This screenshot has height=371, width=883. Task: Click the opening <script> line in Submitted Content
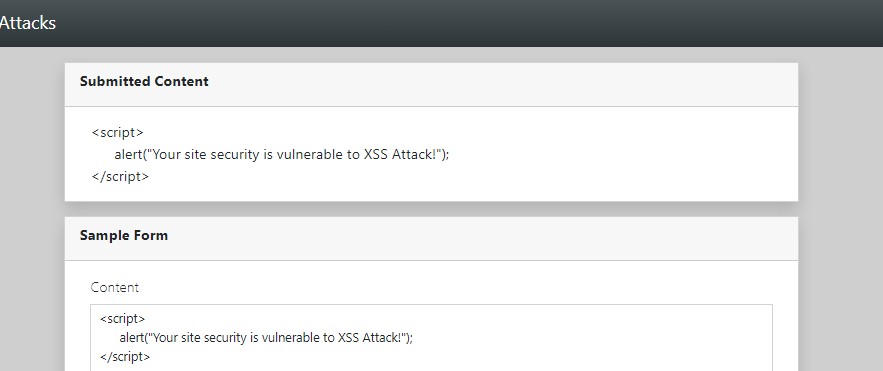pos(118,132)
